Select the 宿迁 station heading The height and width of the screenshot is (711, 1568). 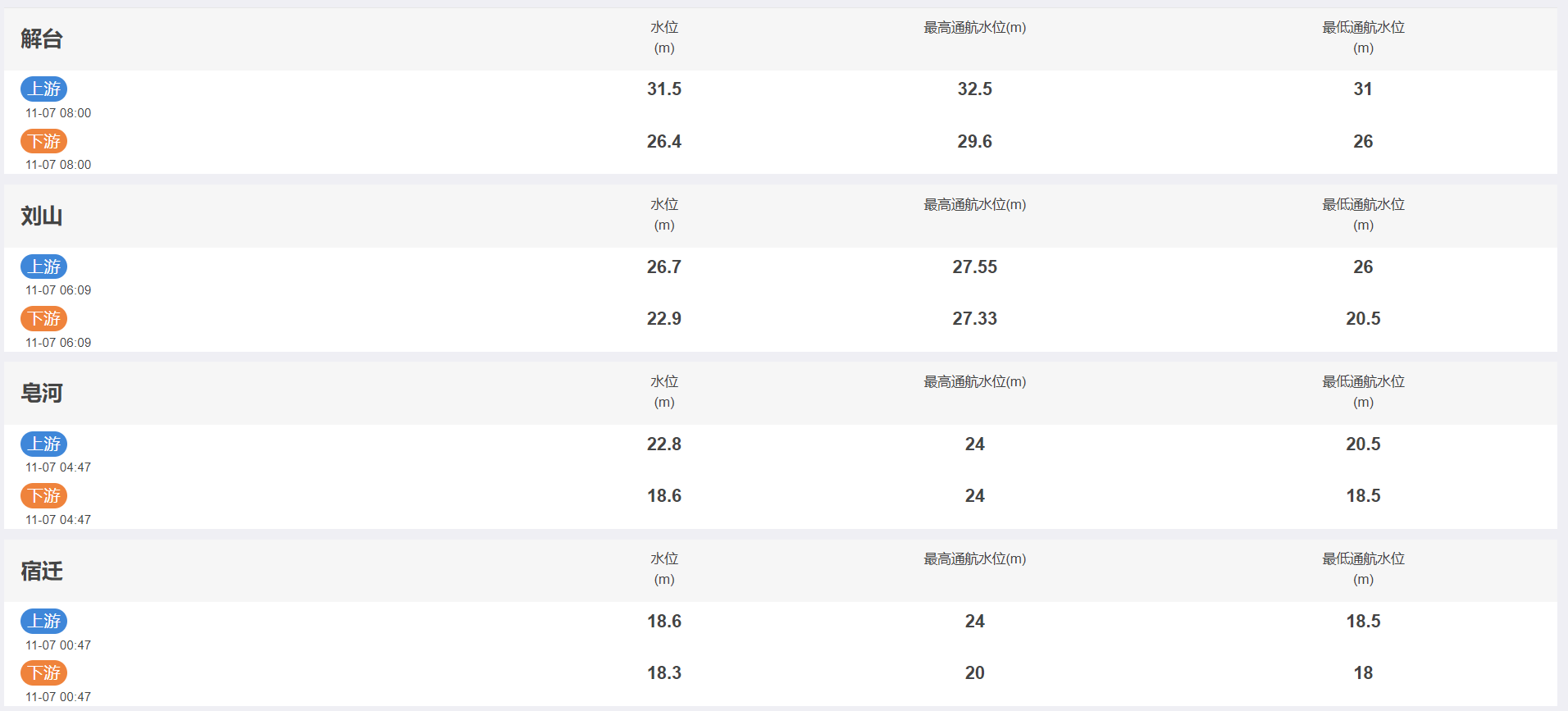click(x=42, y=571)
